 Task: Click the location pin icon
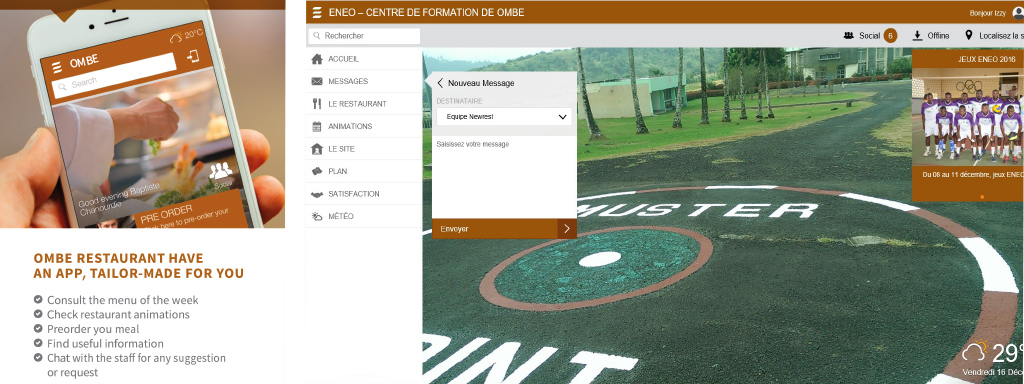[968, 35]
